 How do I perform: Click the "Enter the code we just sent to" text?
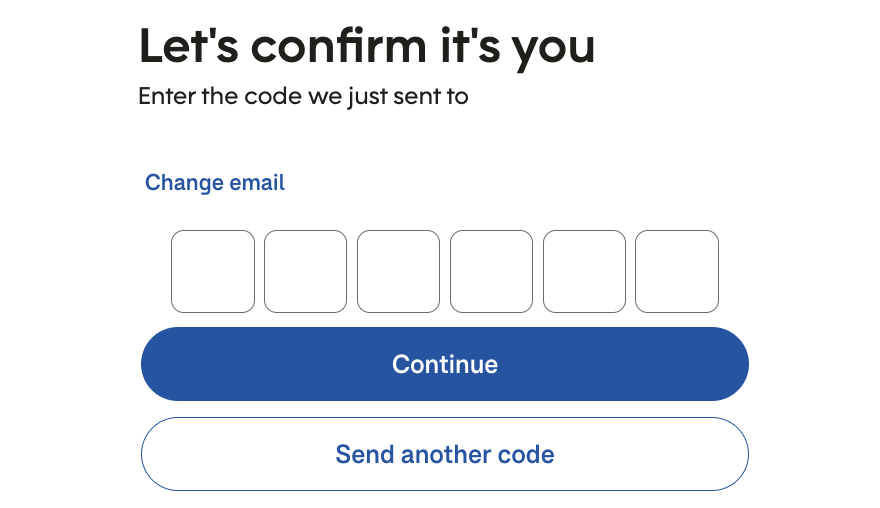(303, 97)
